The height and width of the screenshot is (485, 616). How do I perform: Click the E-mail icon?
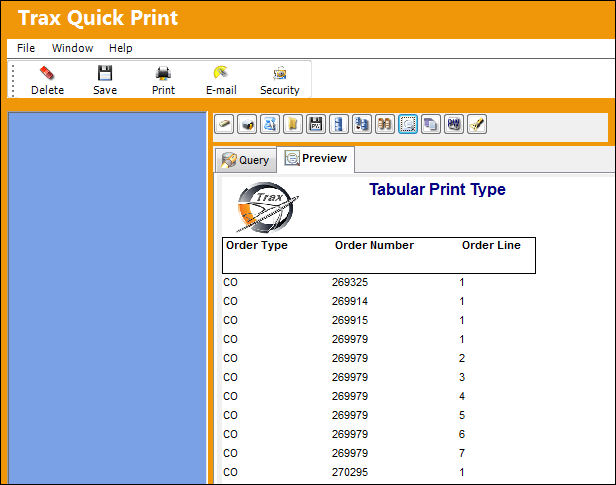[221, 72]
